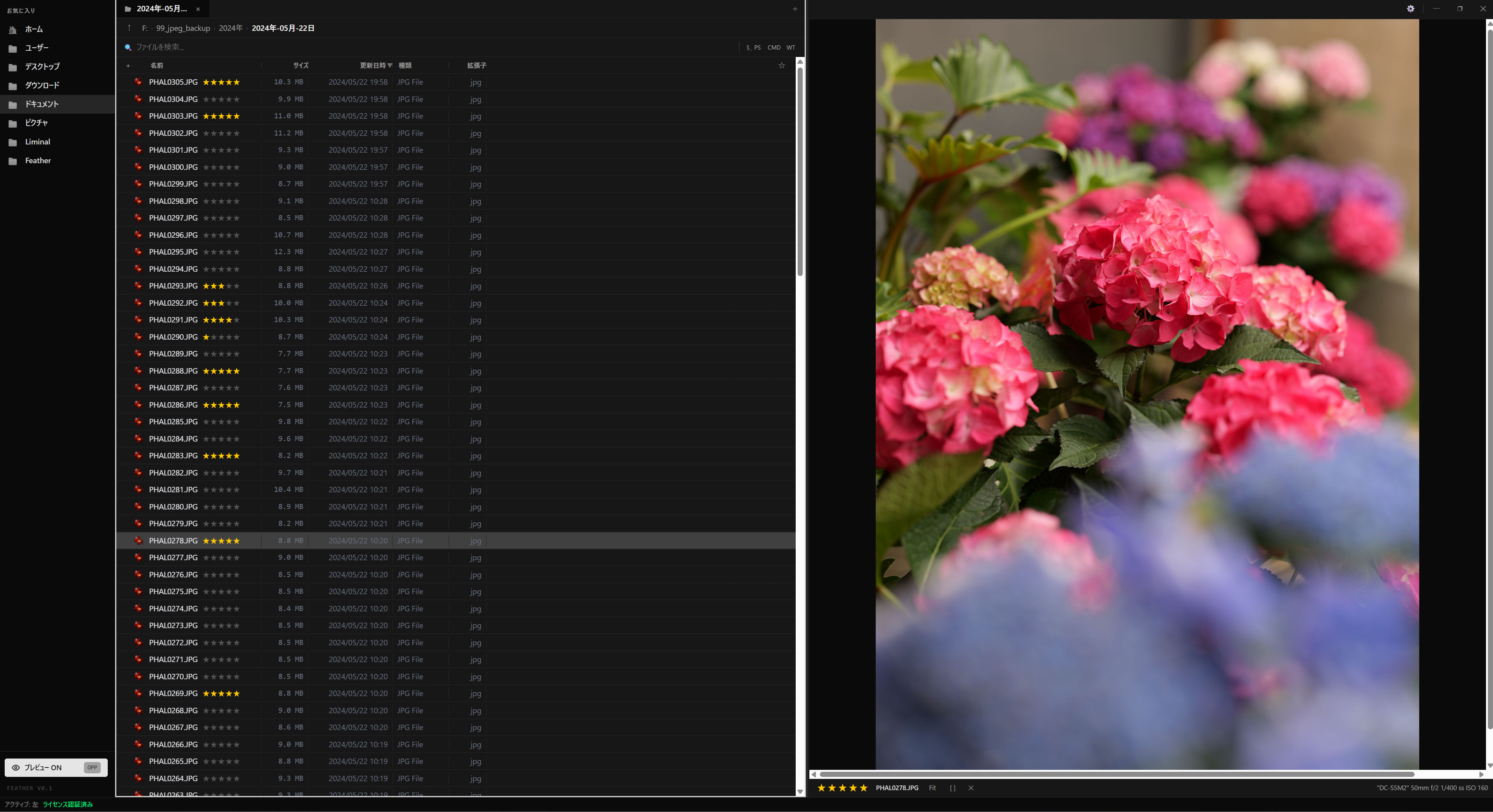The height and width of the screenshot is (812, 1493).
Task: Click the 2024年 breadcrumb segment
Action: tap(230, 28)
